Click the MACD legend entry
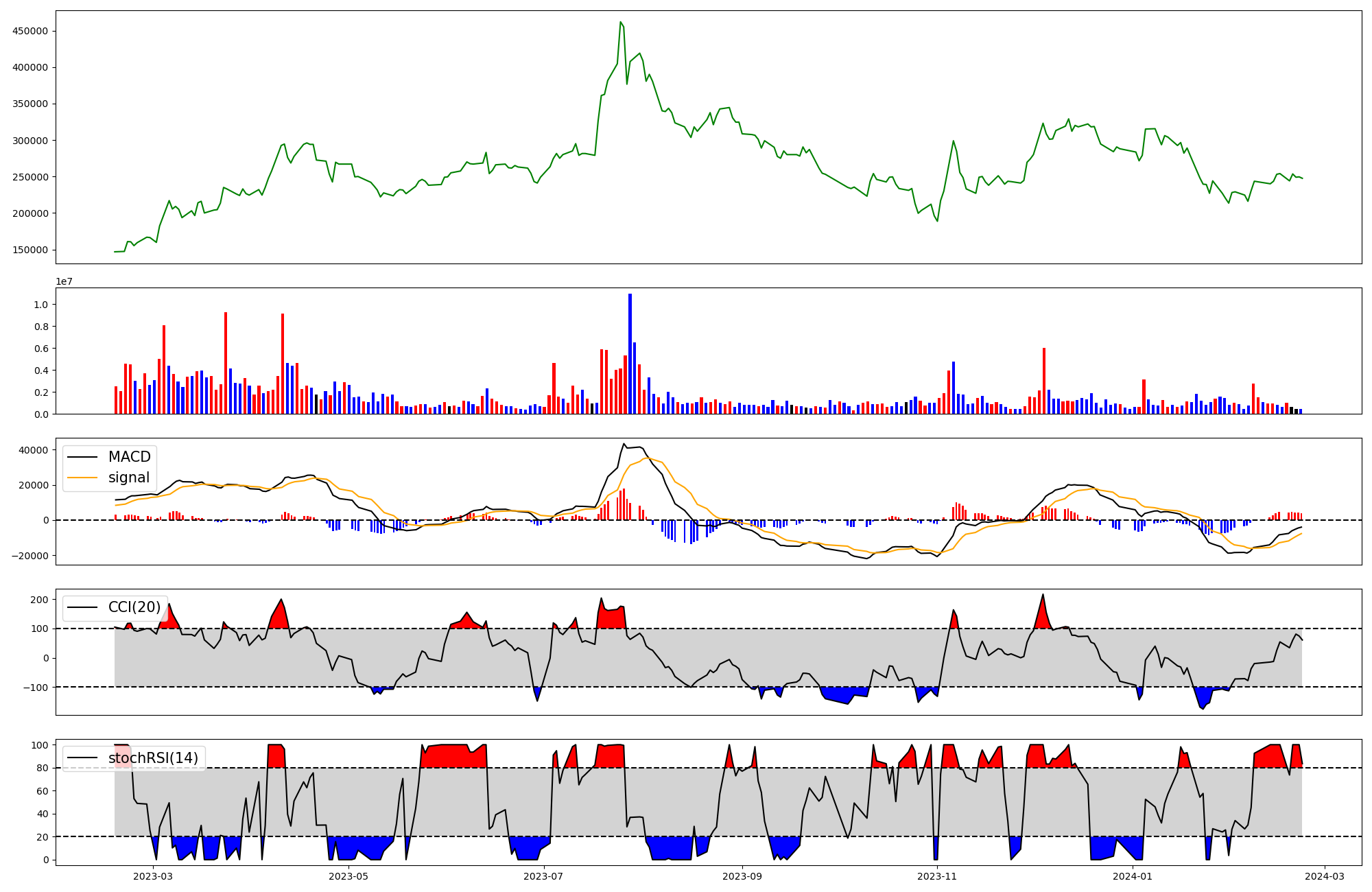 tap(129, 457)
